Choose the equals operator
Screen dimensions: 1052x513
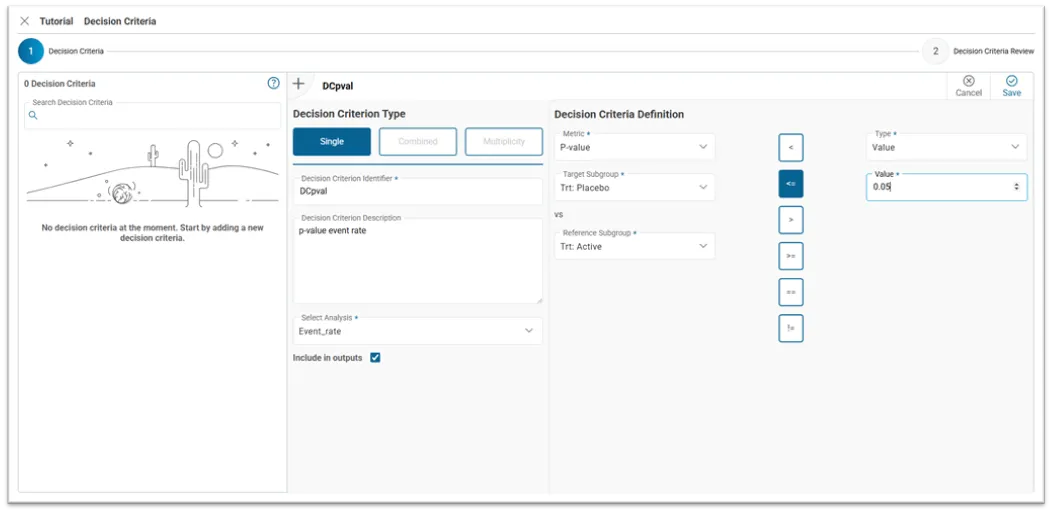pos(791,292)
